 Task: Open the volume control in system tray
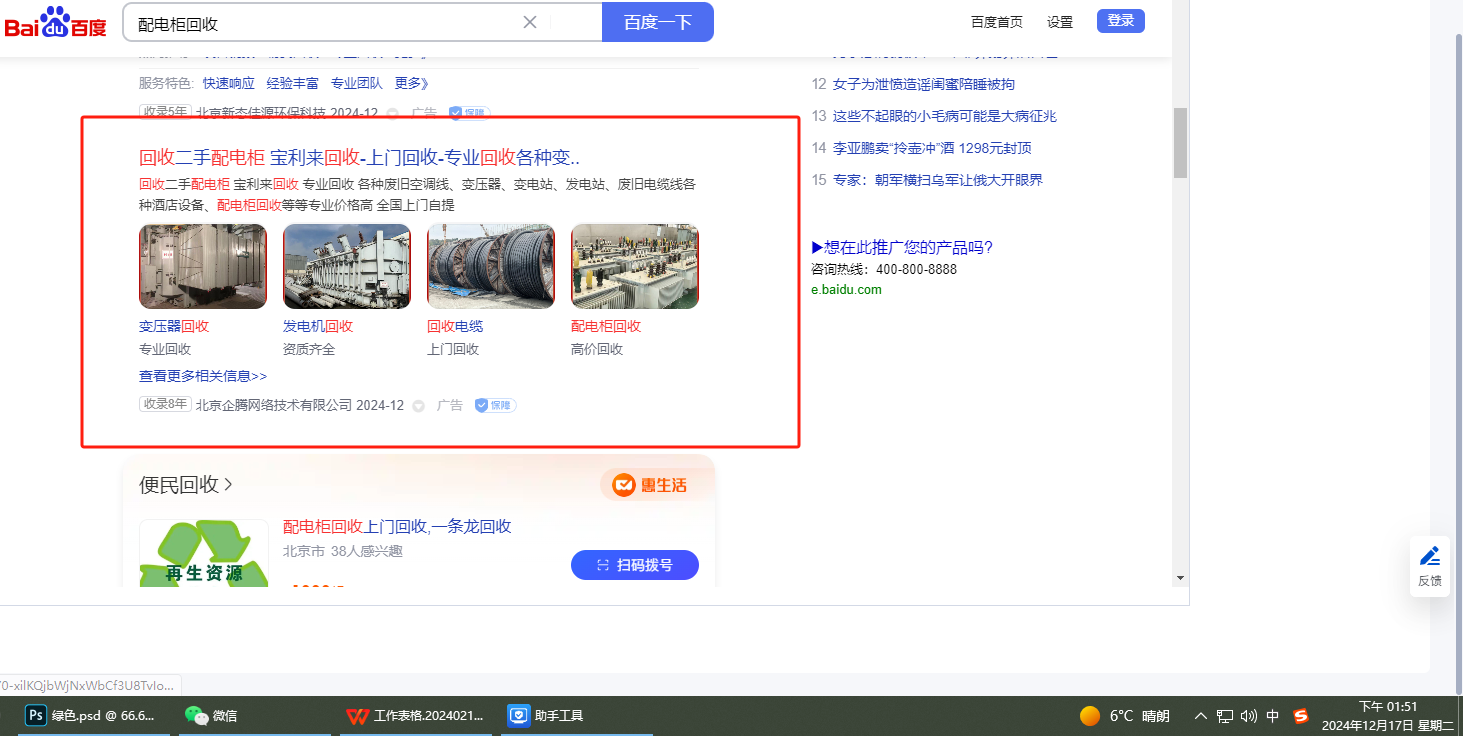1248,716
